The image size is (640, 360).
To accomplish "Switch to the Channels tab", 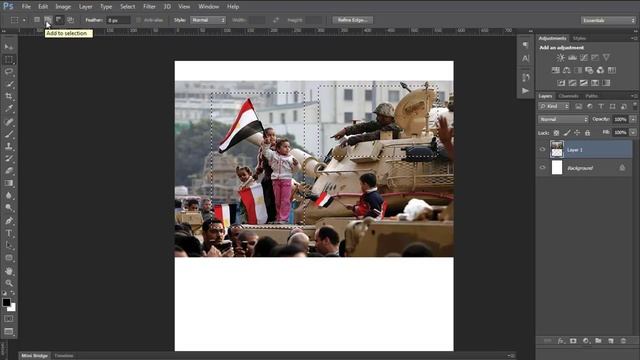I will point(569,96).
